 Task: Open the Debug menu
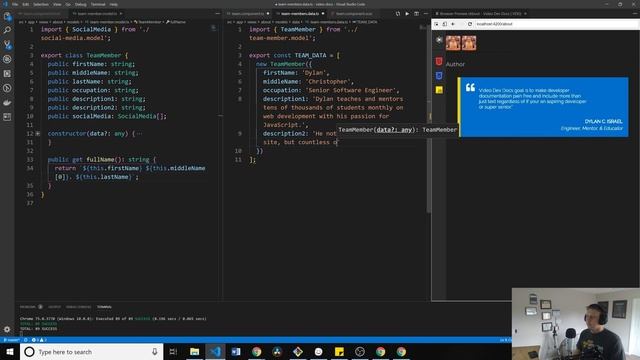point(80,4)
